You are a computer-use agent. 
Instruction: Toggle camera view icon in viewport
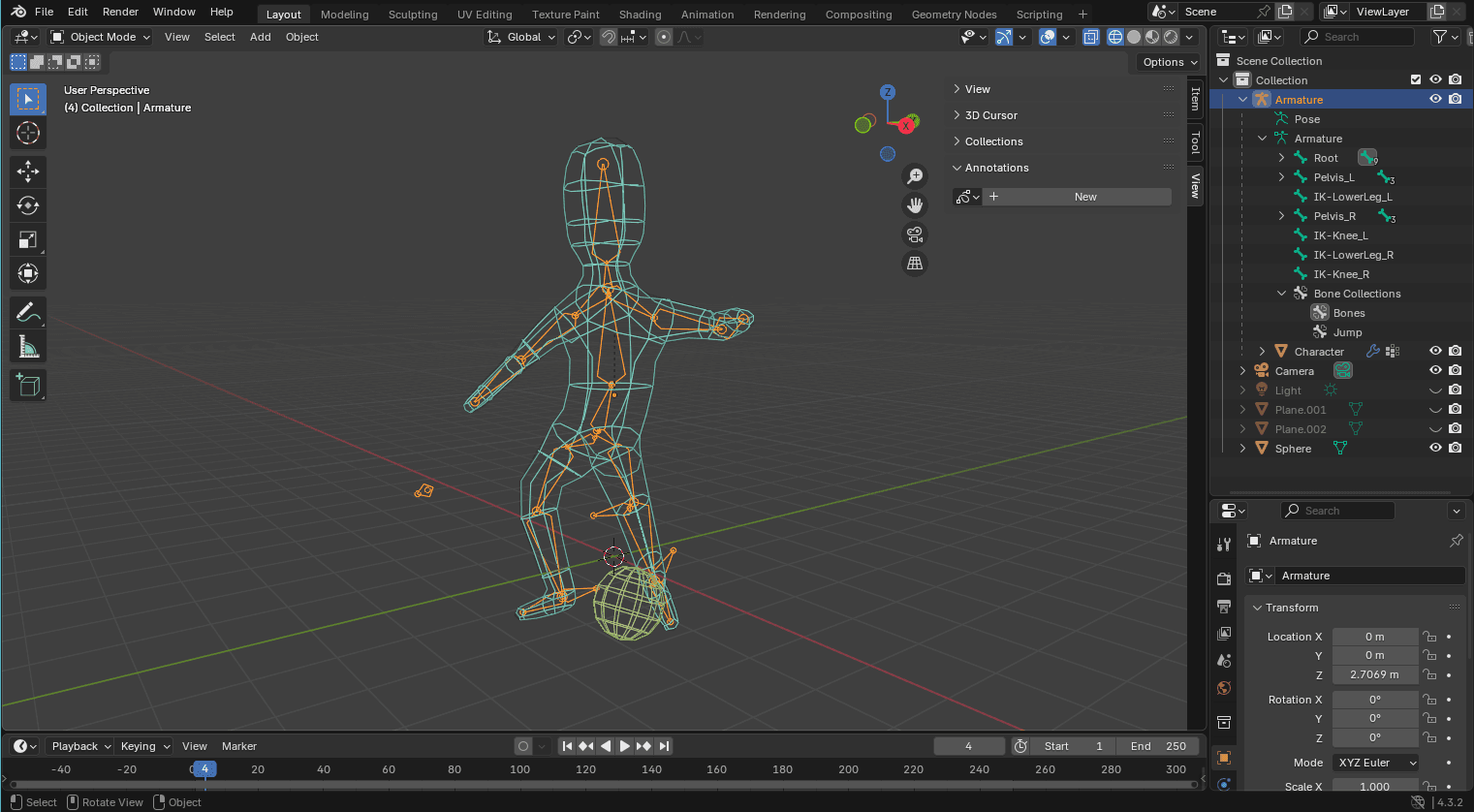[x=914, y=234]
